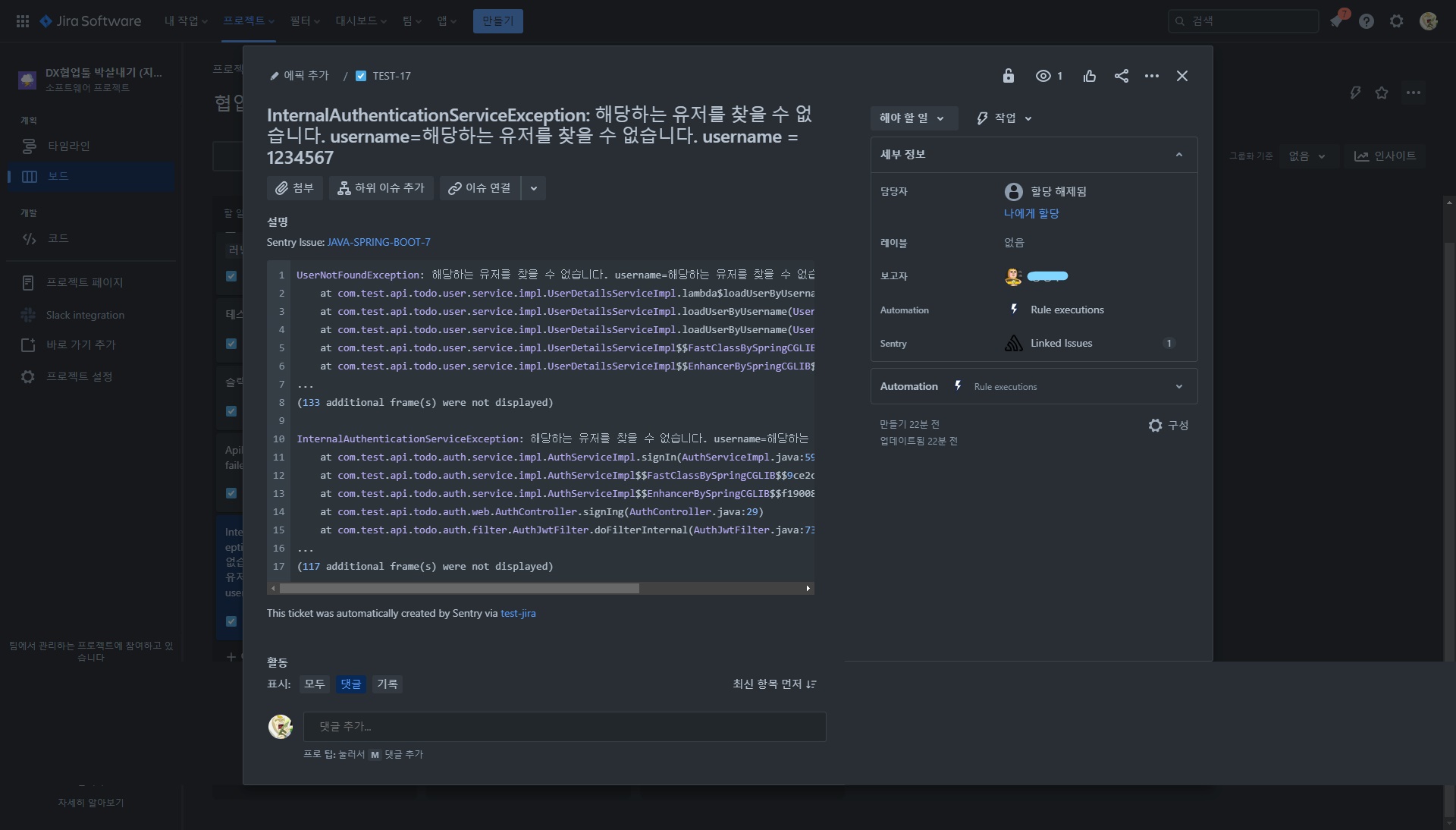Image resolution: width=1456 pixels, height=830 pixels.
Task: Click the lock restriction icon
Action: [1008, 76]
